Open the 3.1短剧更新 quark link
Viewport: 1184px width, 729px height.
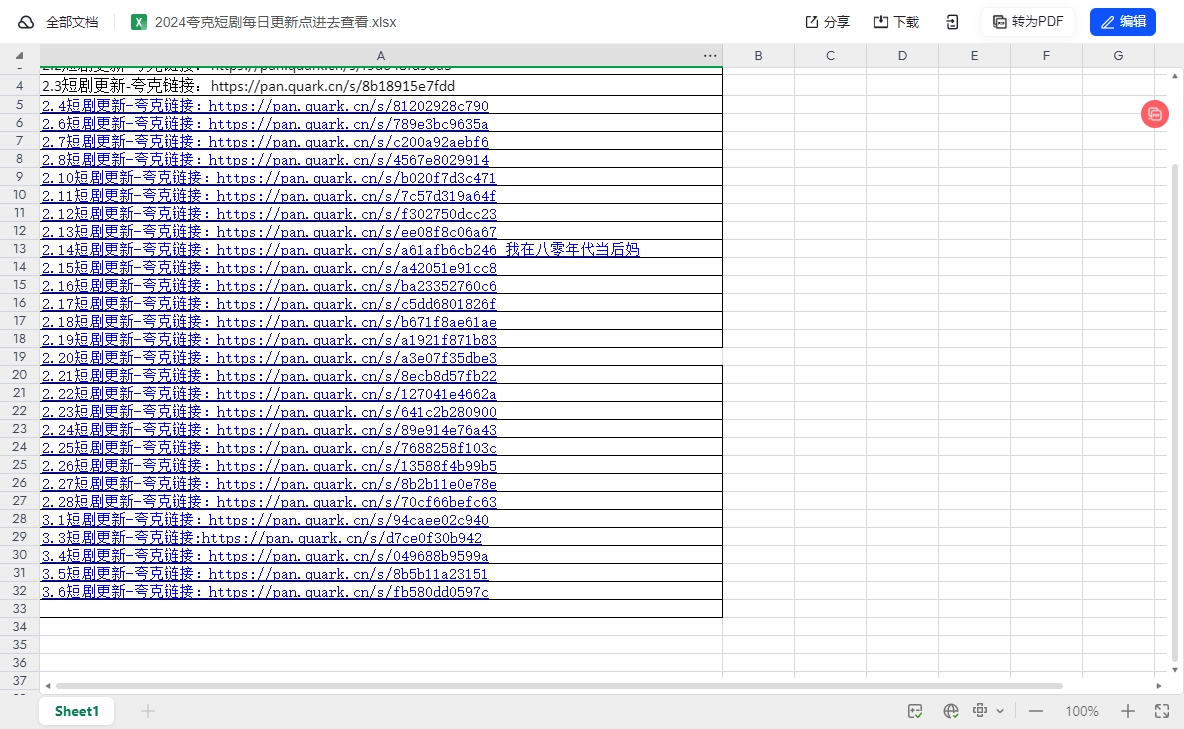click(265, 520)
